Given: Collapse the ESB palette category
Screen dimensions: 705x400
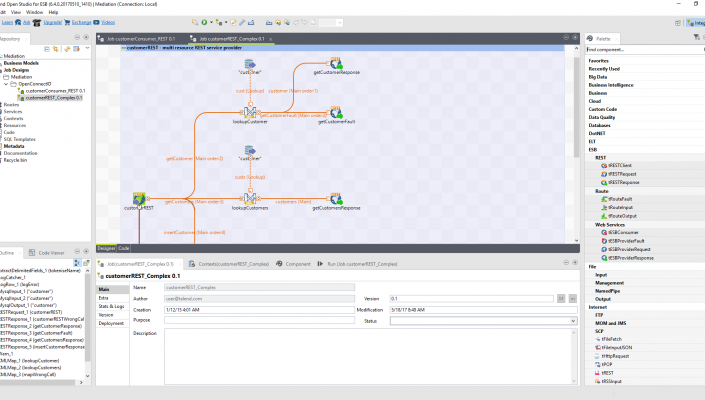Looking at the screenshot, I should [593, 150].
